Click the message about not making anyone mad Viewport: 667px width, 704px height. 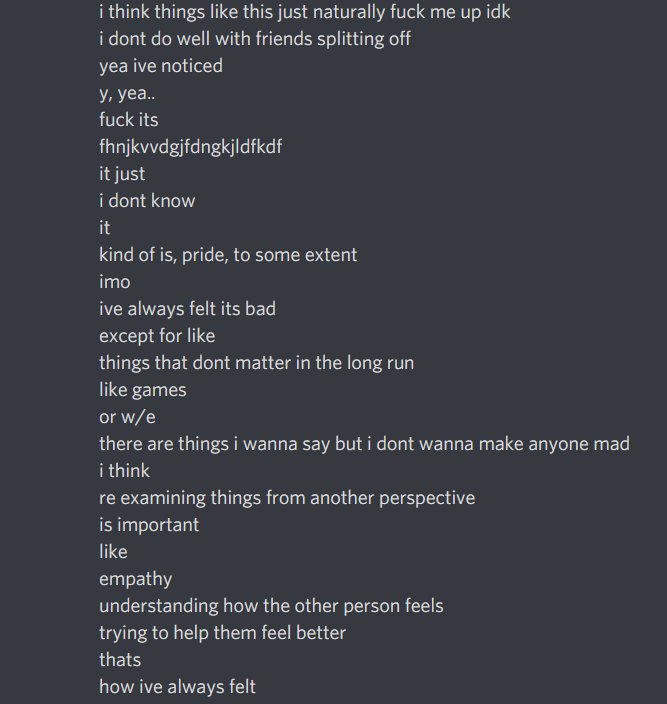364,444
